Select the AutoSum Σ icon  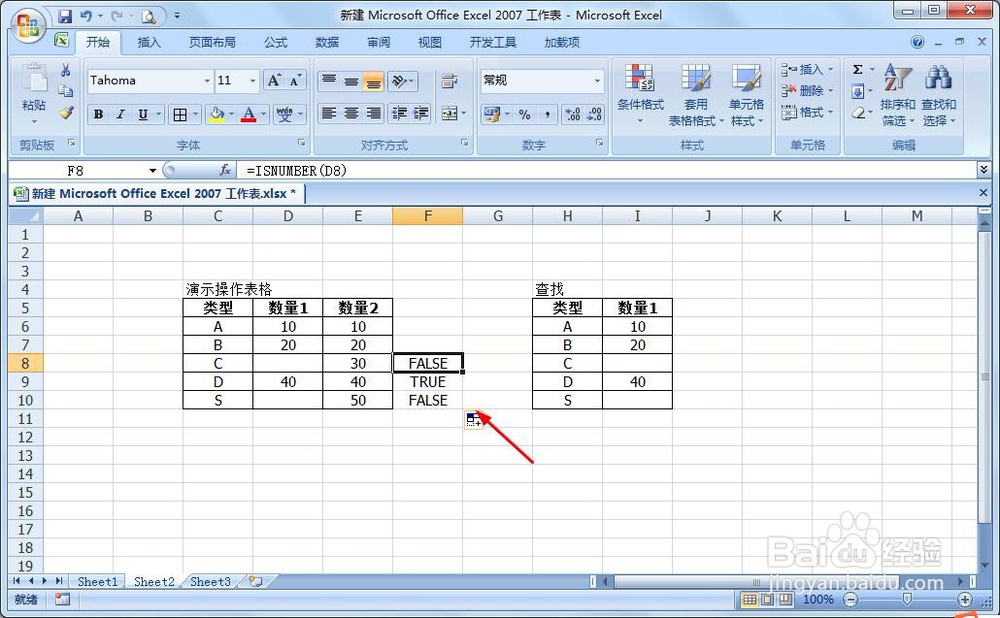[857, 70]
